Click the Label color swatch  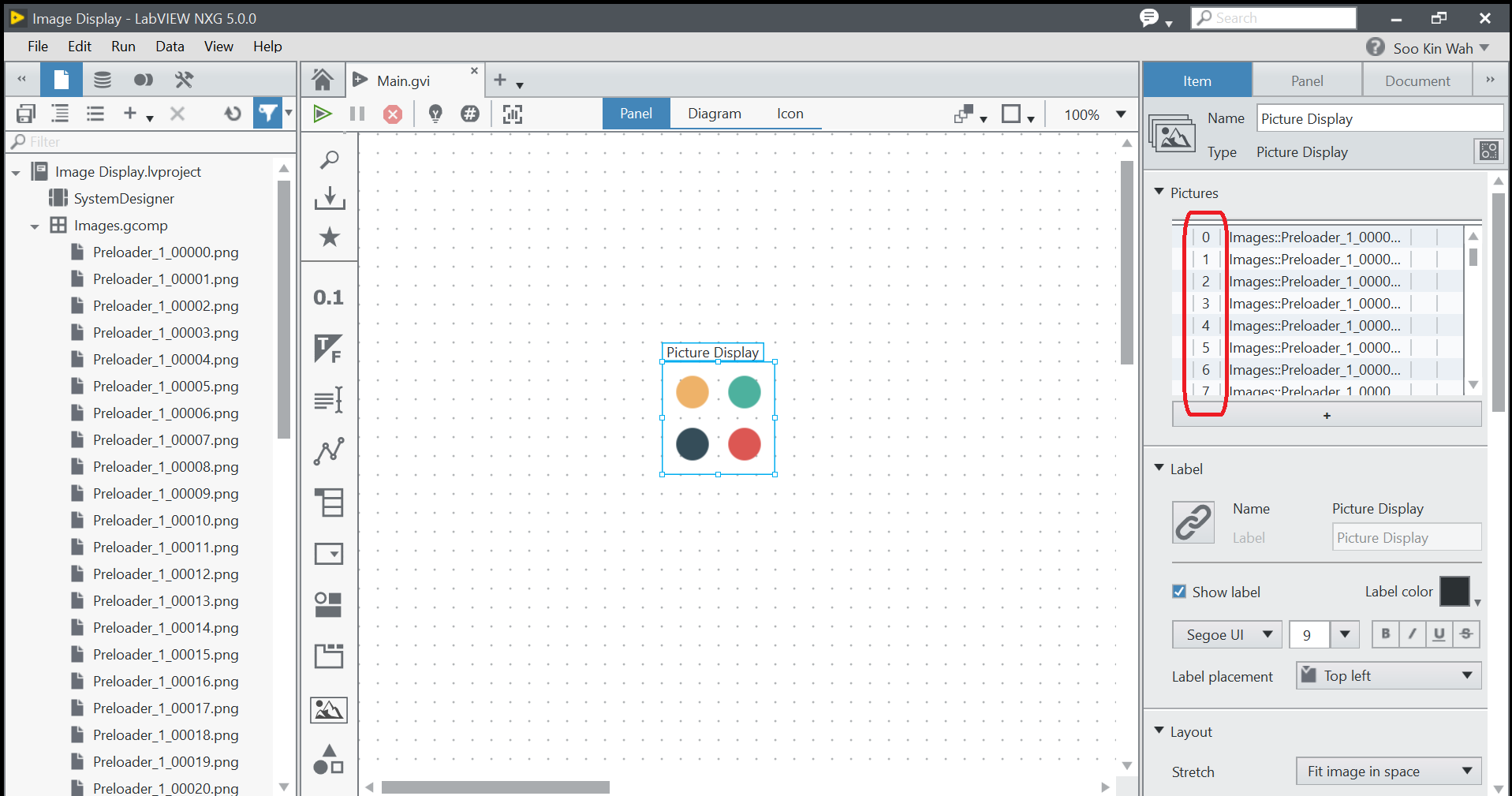pyautogui.click(x=1454, y=592)
